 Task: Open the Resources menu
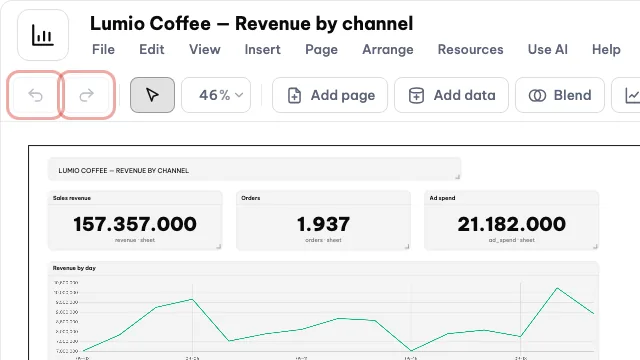click(470, 49)
